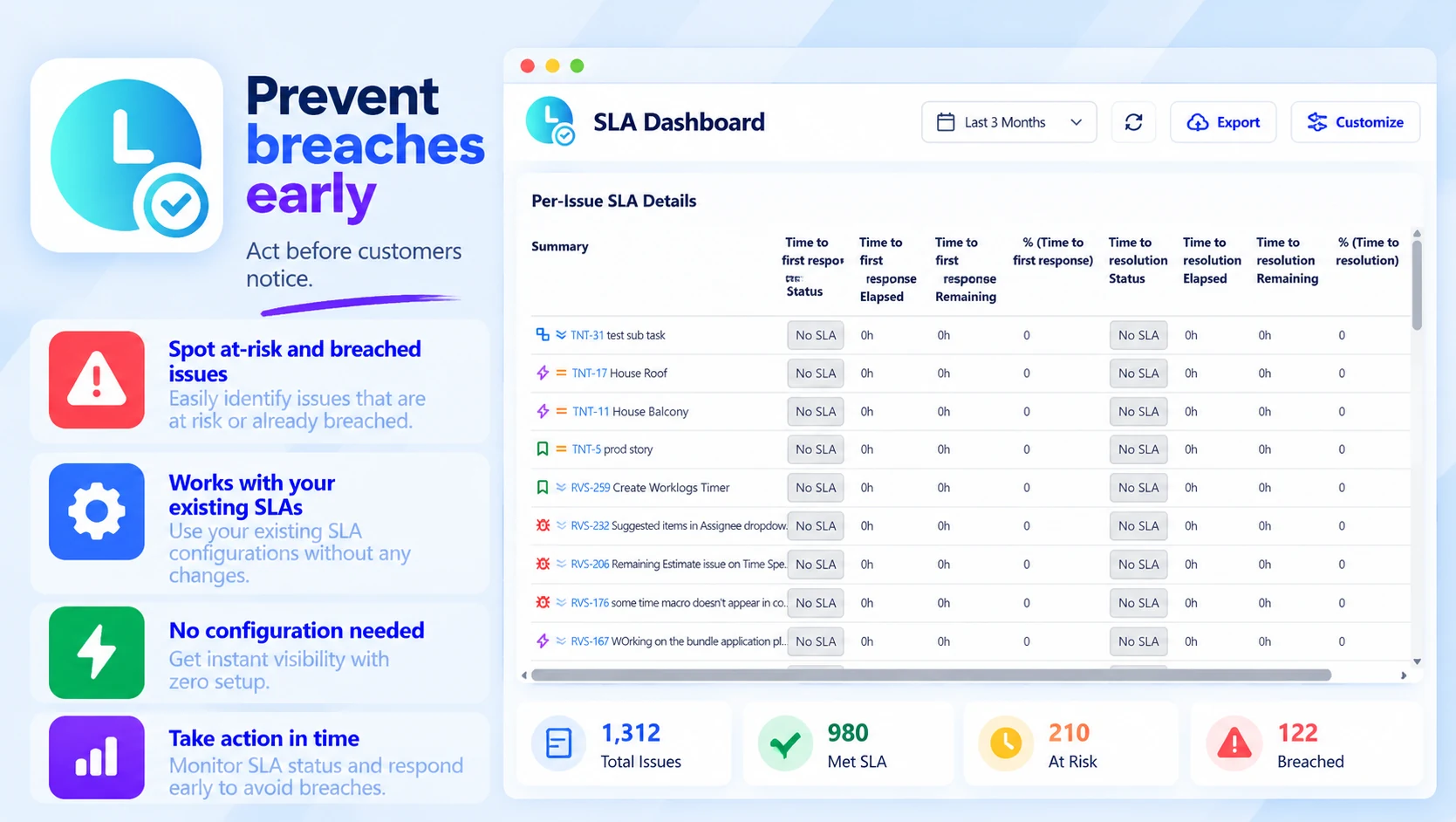The width and height of the screenshot is (1456, 822).
Task: Open issue link TNT-5
Action: [586, 449]
